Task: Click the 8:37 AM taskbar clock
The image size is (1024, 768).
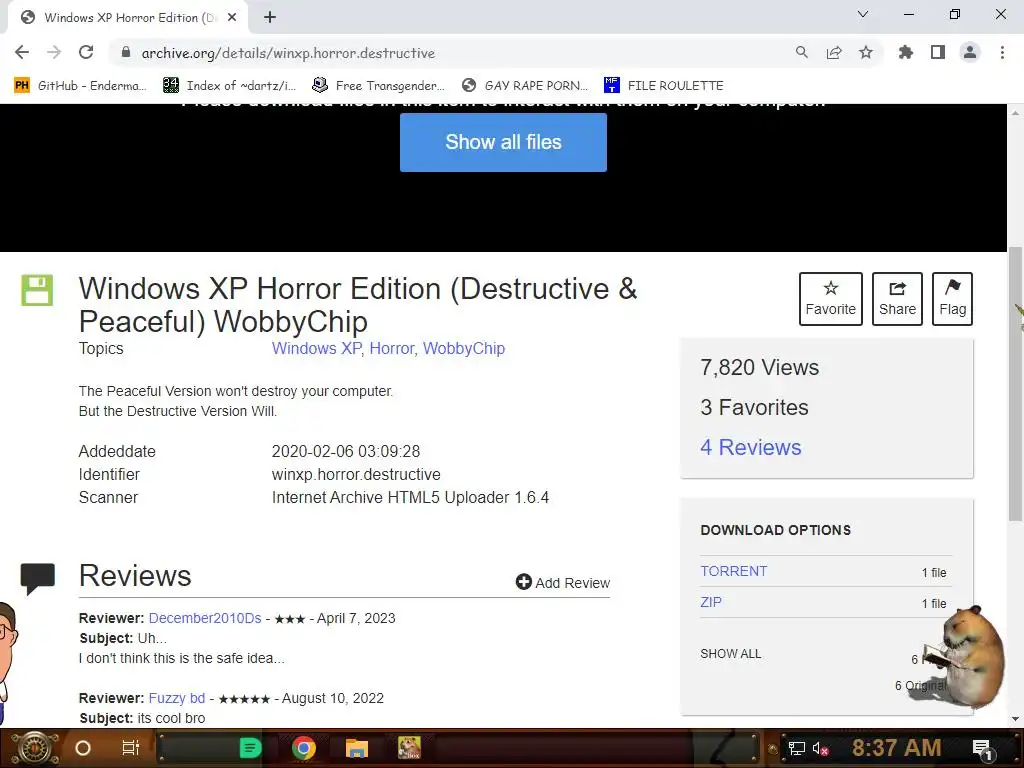Action: [896, 748]
